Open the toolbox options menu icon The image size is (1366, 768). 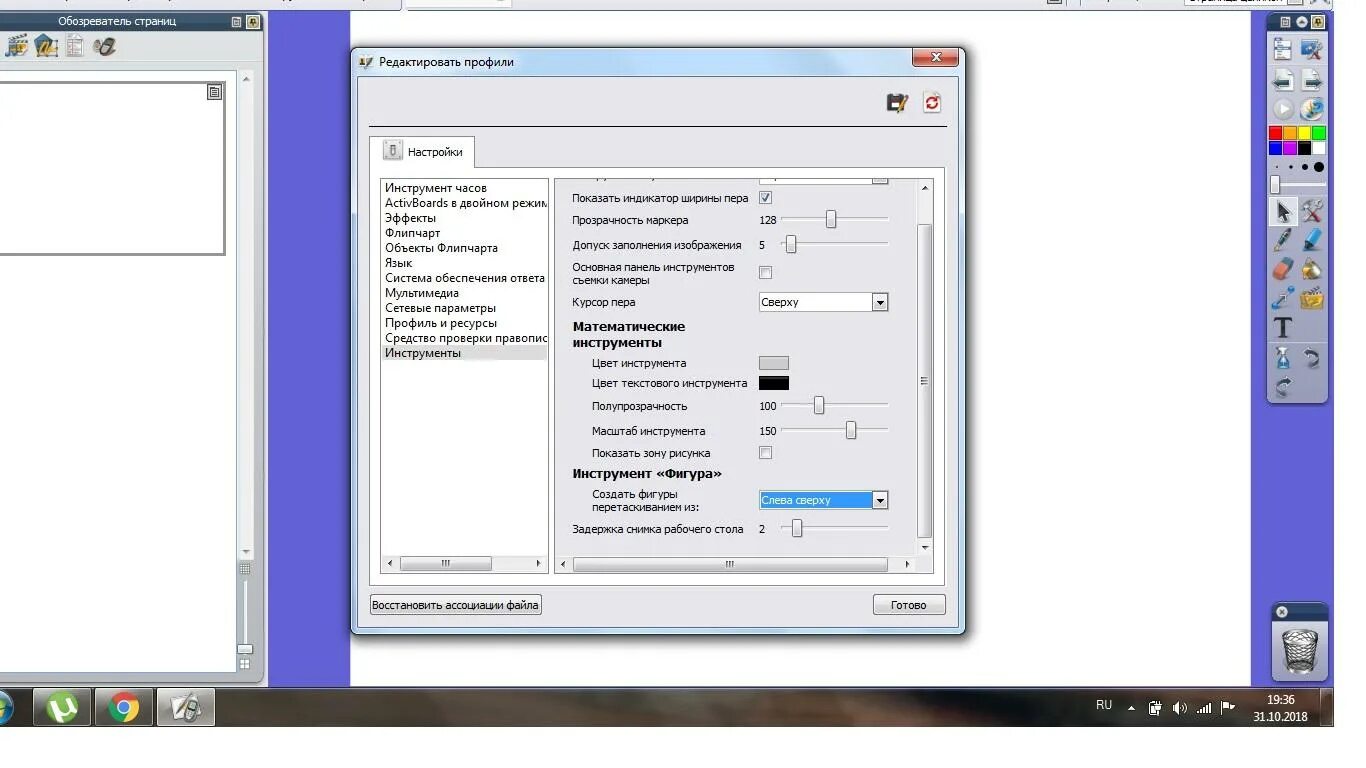pos(1286,21)
